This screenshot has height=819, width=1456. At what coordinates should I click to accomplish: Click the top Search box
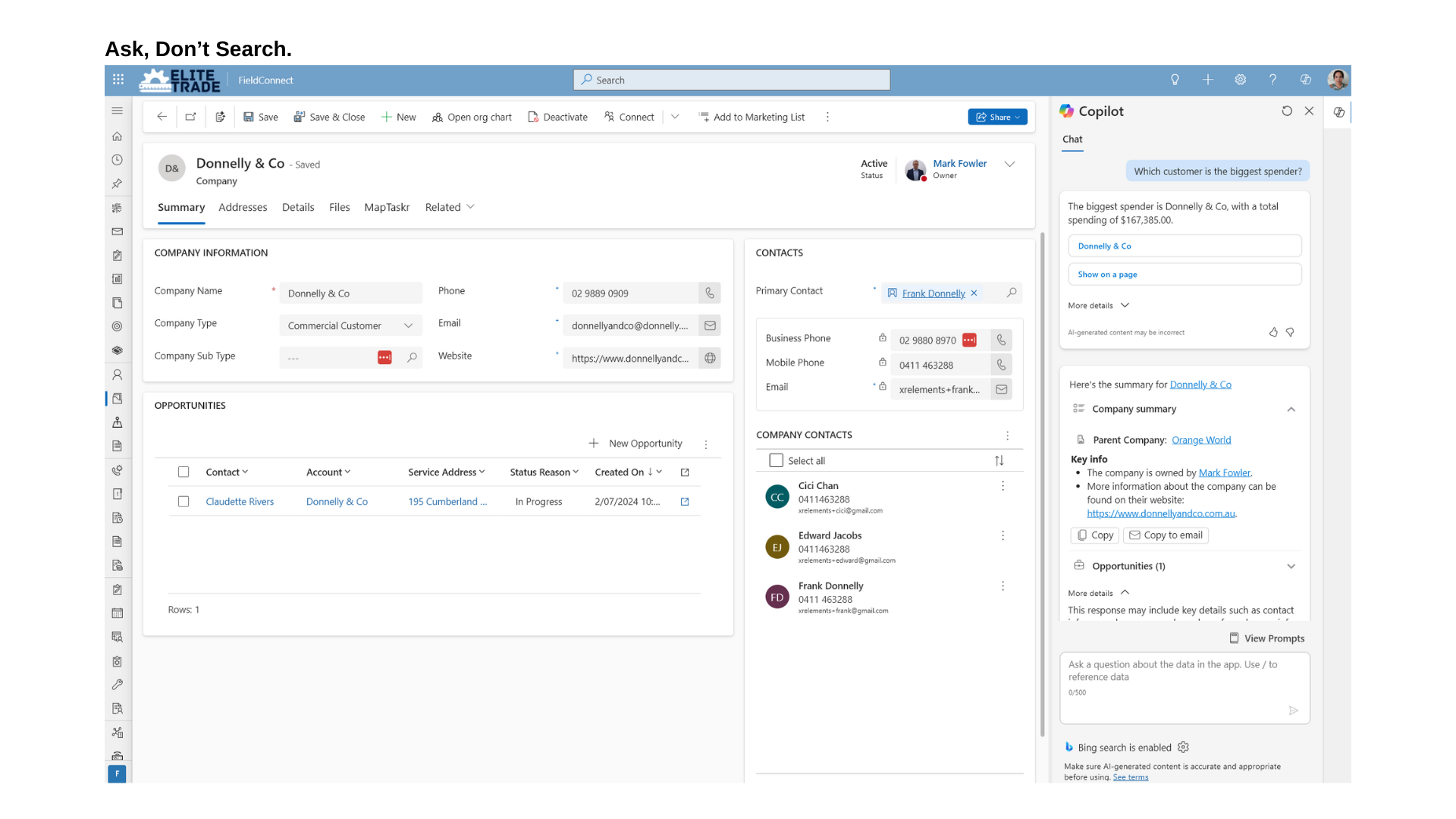pyautogui.click(x=732, y=80)
